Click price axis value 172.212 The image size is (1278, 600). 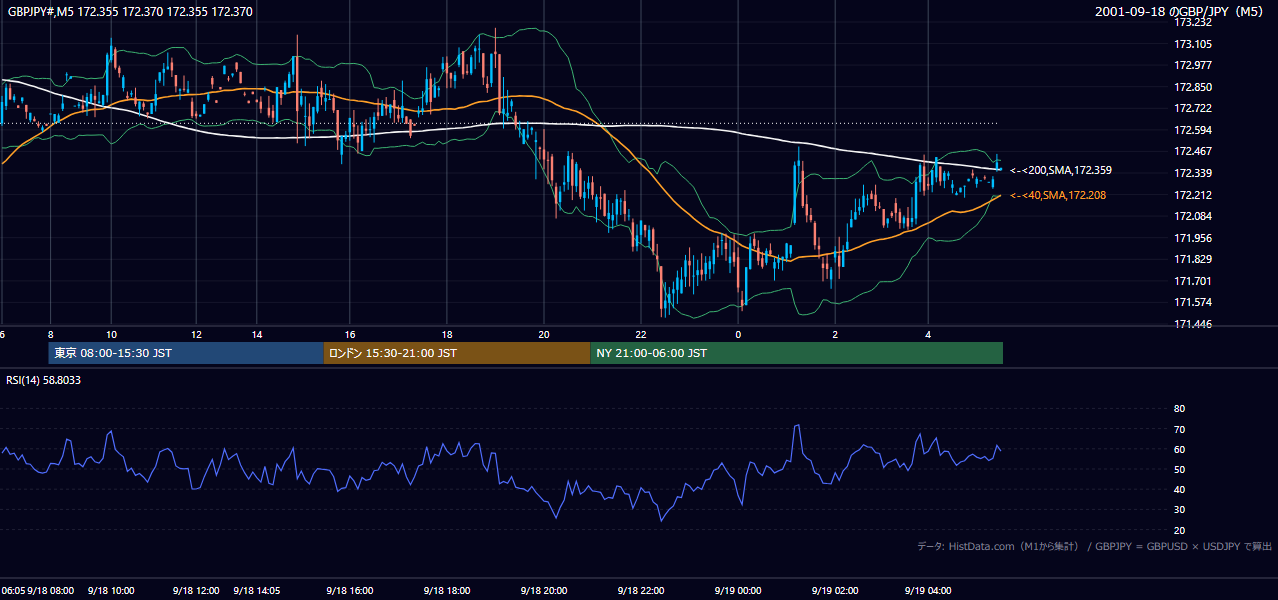1193,195
